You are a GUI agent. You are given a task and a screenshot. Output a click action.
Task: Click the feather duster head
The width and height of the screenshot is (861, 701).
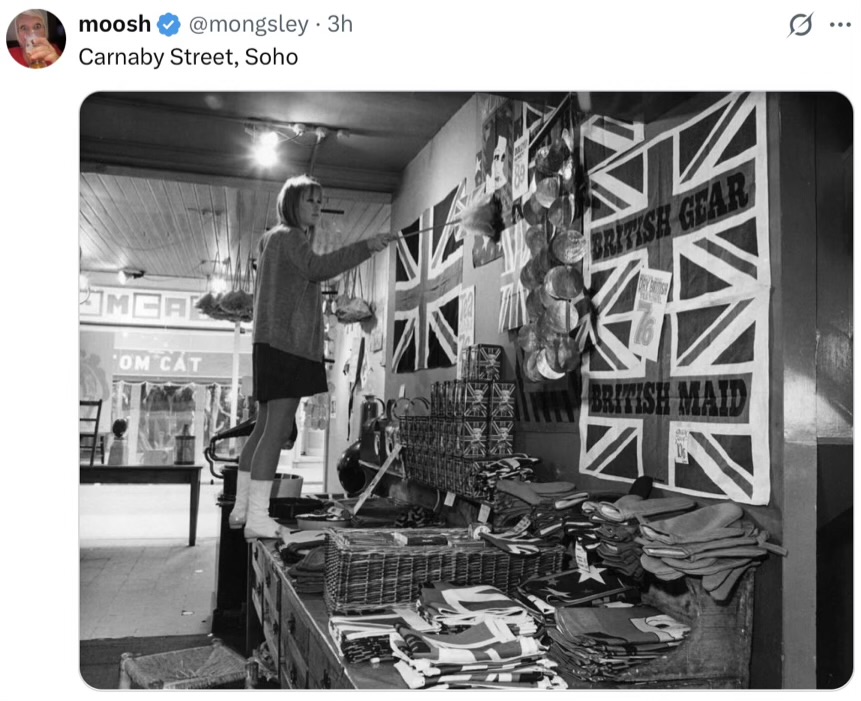coord(482,216)
